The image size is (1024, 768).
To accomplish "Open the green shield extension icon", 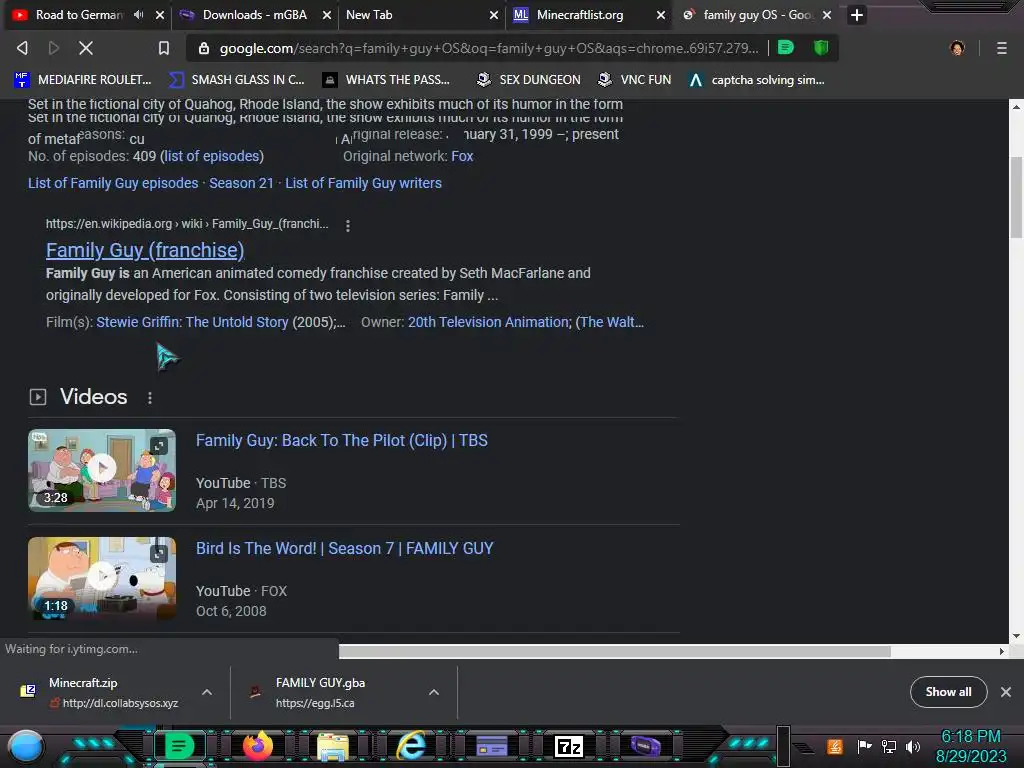I will 821,47.
